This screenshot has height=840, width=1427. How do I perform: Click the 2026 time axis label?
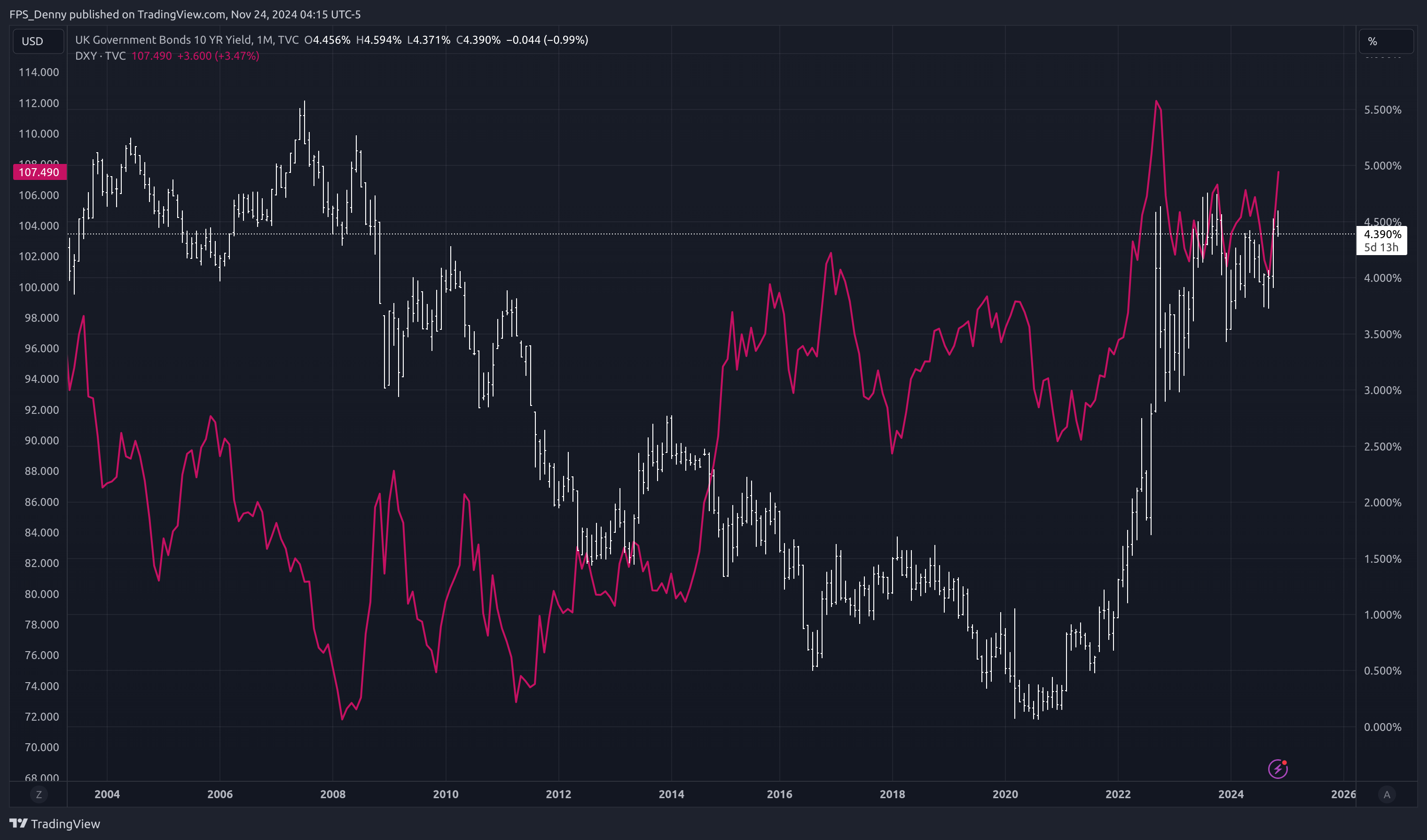click(1343, 794)
